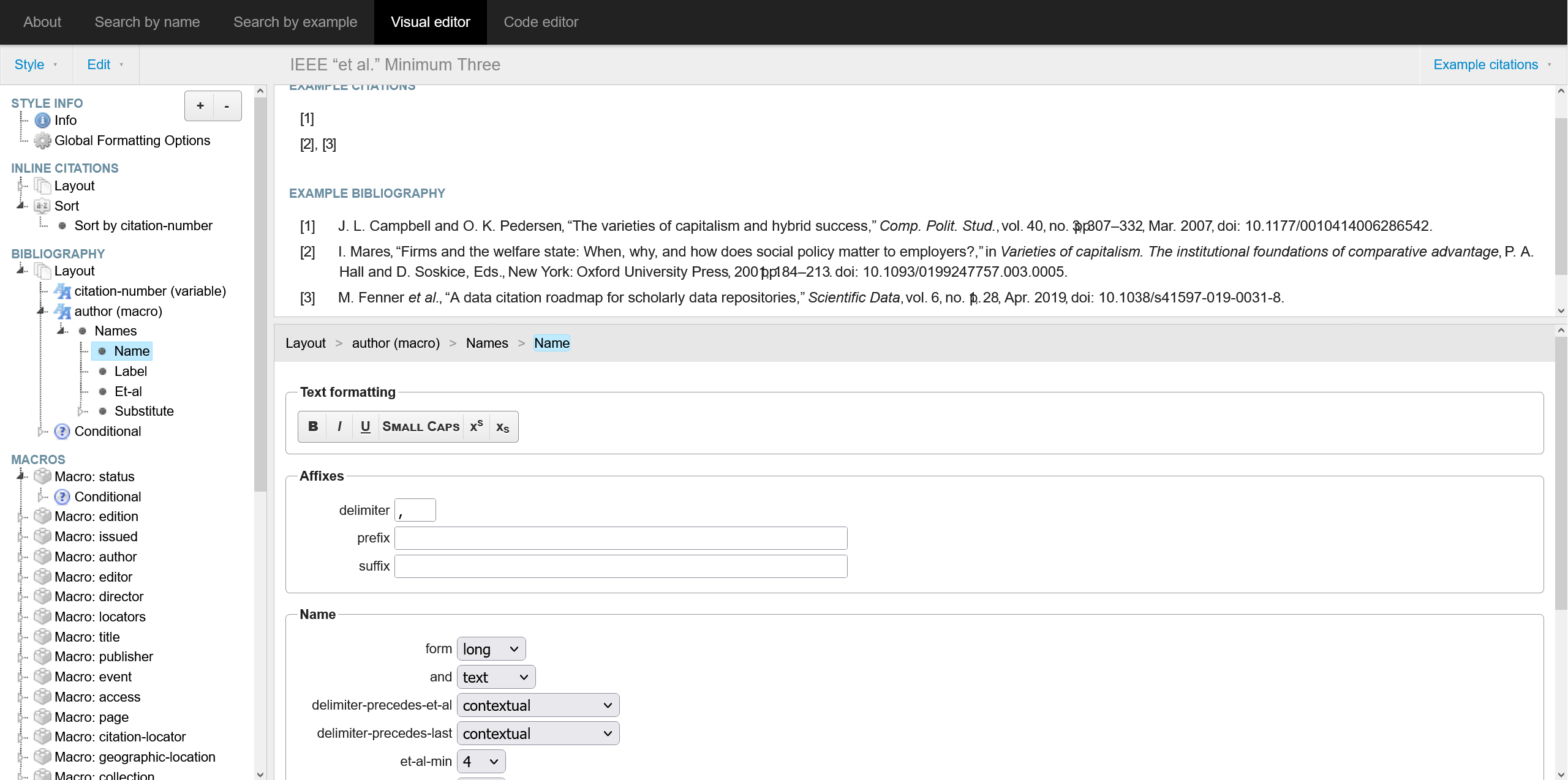The width and height of the screenshot is (1568, 780).
Task: Switch to the Code editor tab
Action: tap(541, 22)
